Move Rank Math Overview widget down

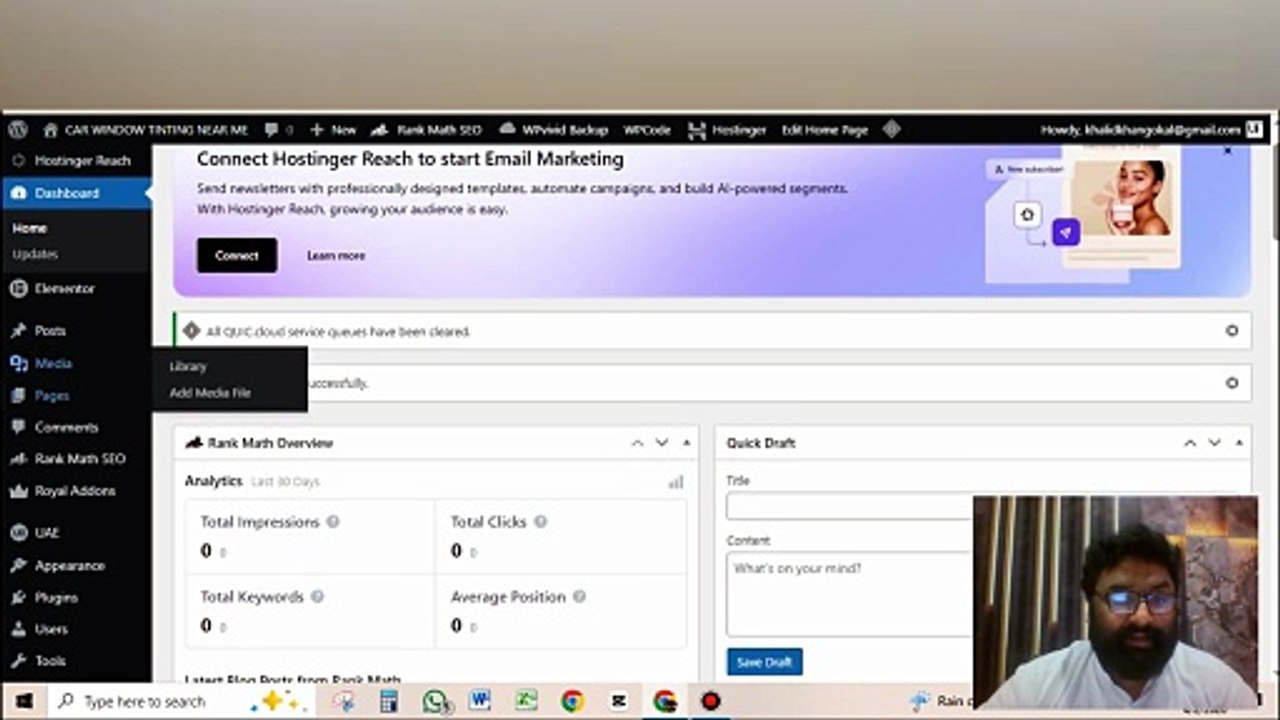point(661,443)
